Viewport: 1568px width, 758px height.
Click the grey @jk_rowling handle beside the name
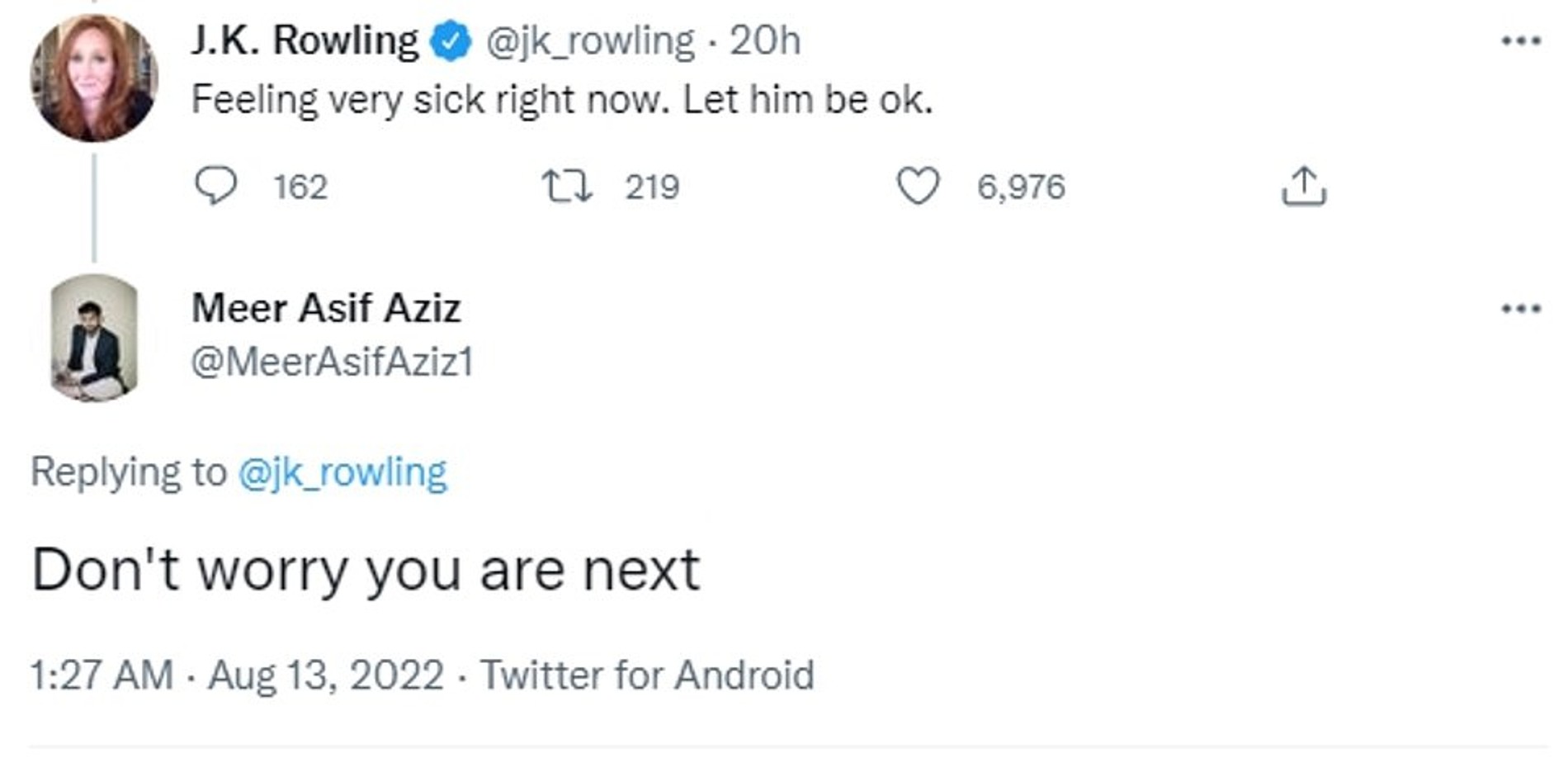(590, 40)
